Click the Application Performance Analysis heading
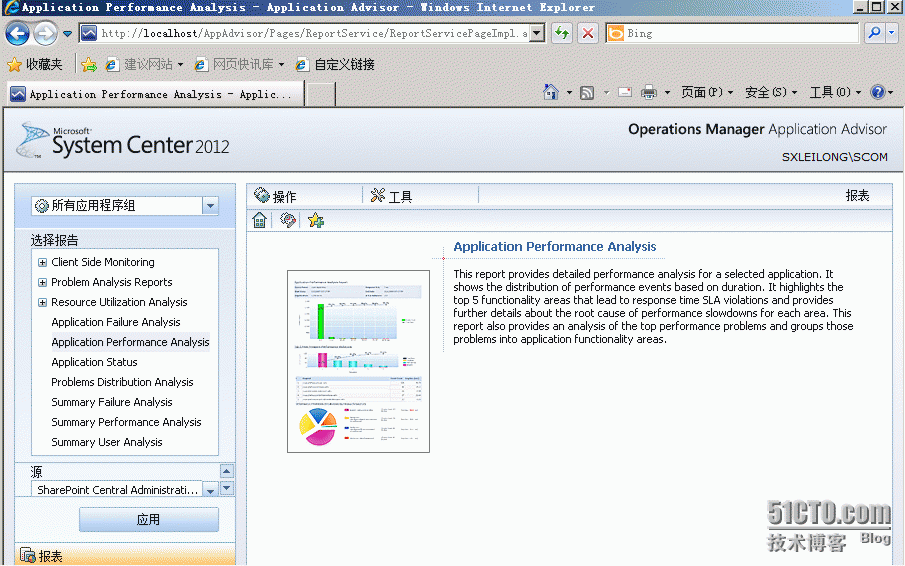905x566 pixels. coord(555,246)
